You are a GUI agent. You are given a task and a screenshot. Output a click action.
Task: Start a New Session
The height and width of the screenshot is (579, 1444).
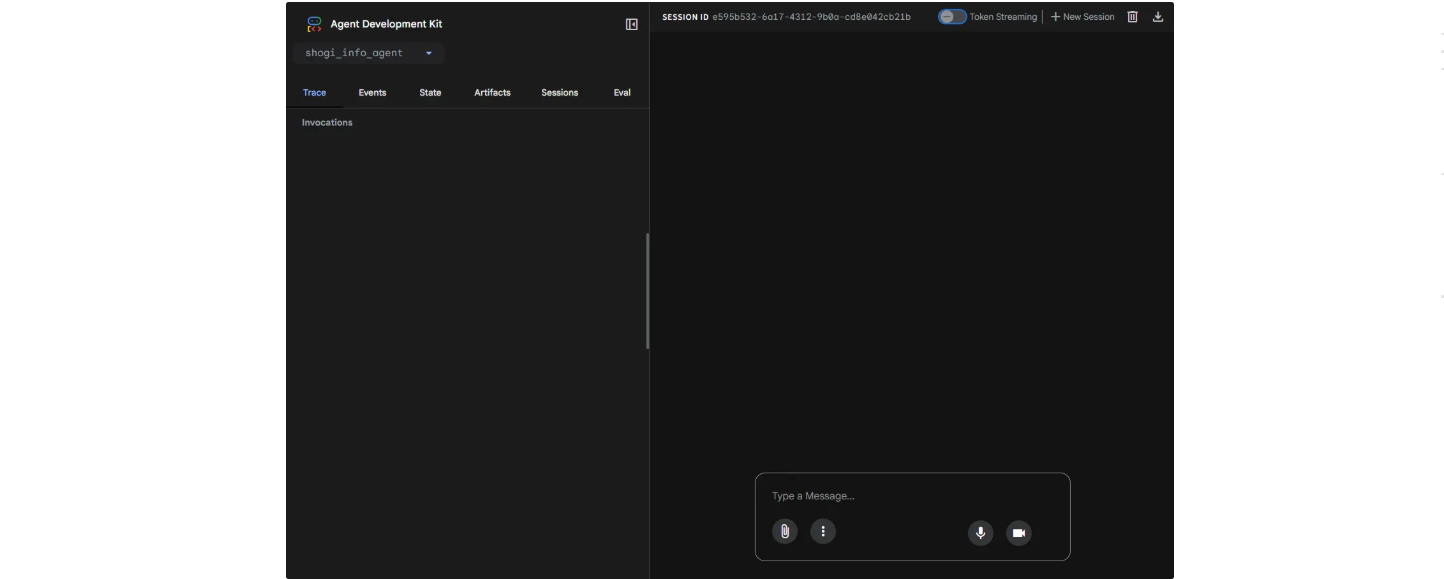pos(1082,17)
